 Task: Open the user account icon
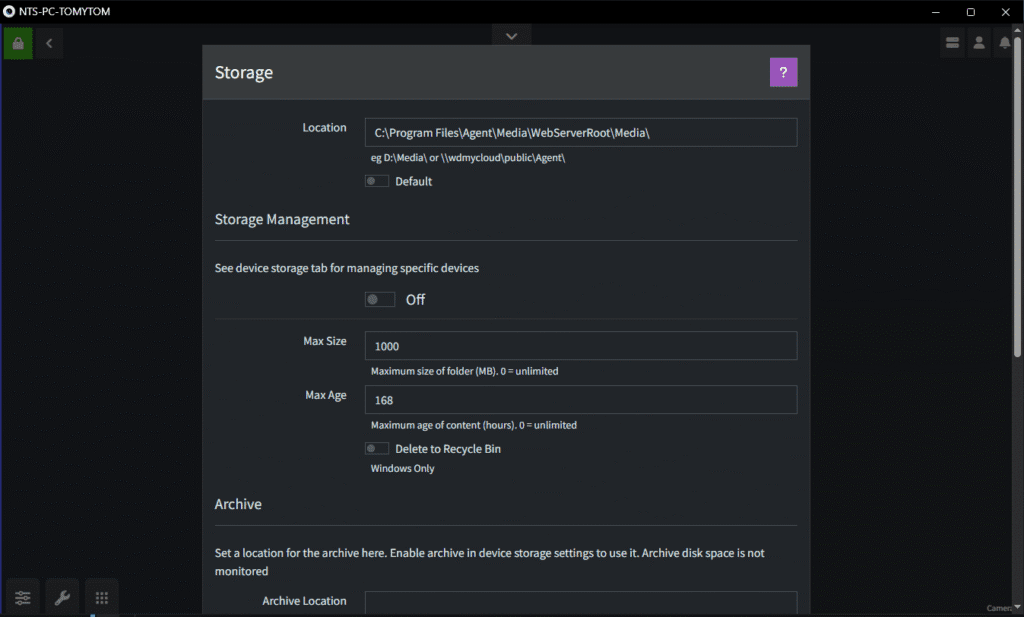point(979,43)
